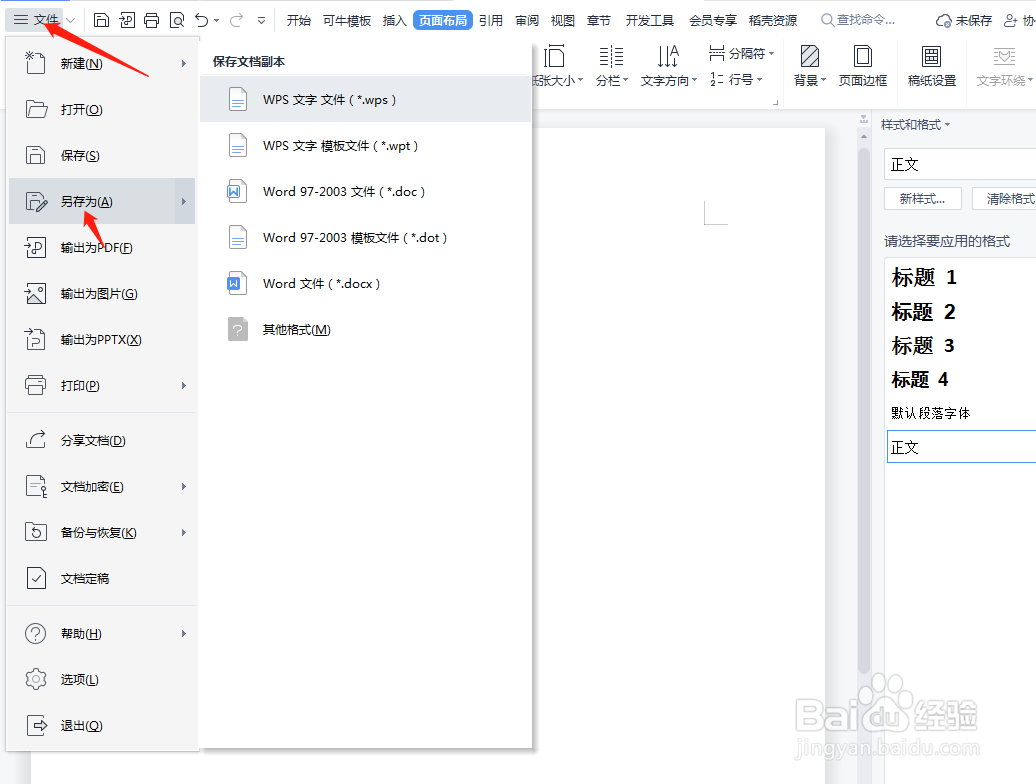
Task: Save as Word 97-2003 模板文件 (*.dot)
Action: pyautogui.click(x=365, y=238)
